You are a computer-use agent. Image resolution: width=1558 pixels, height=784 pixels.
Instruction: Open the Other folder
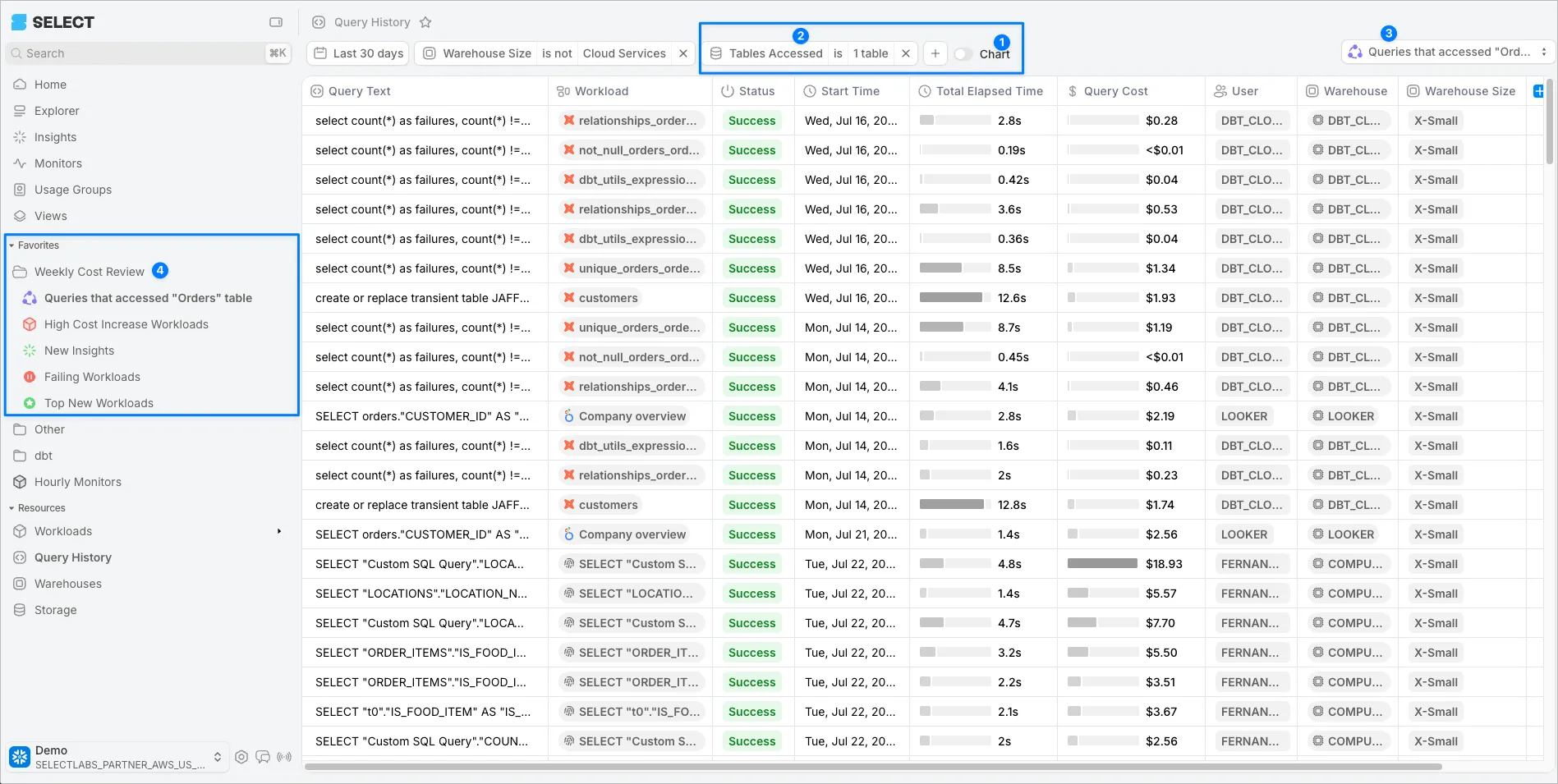[49, 429]
